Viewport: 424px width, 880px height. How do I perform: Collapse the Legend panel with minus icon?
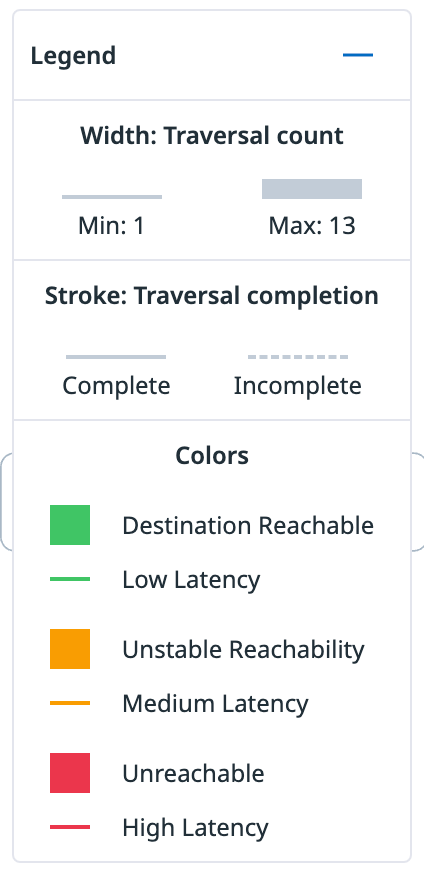pos(358,55)
